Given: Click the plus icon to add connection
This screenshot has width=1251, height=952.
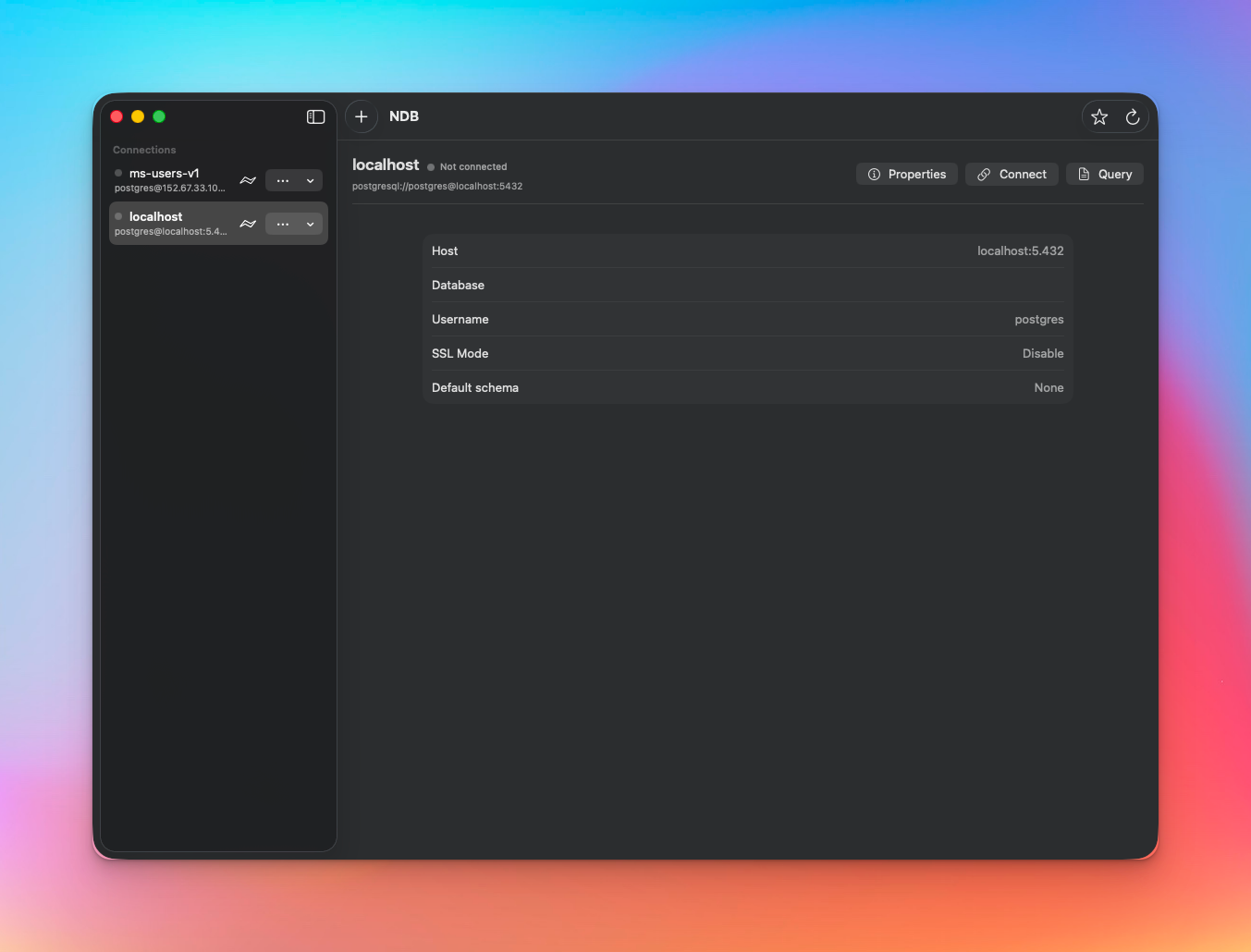Looking at the screenshot, I should (x=362, y=116).
